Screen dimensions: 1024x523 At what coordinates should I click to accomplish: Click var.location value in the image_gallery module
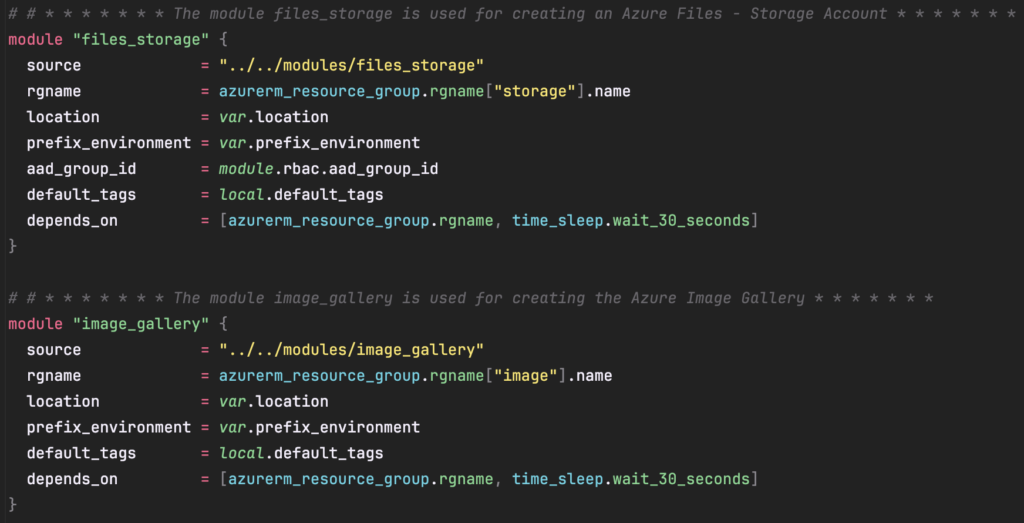(x=274, y=402)
